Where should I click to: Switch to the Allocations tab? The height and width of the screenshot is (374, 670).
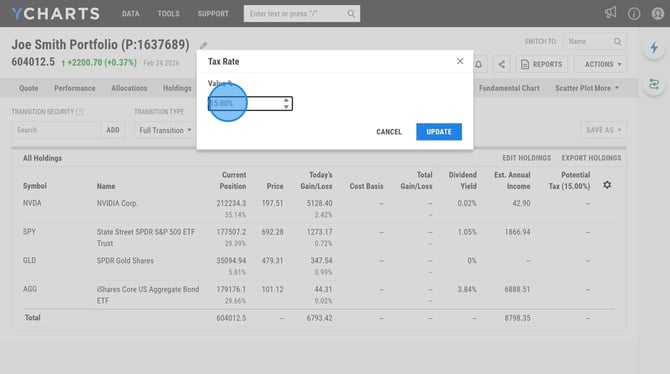click(x=129, y=88)
